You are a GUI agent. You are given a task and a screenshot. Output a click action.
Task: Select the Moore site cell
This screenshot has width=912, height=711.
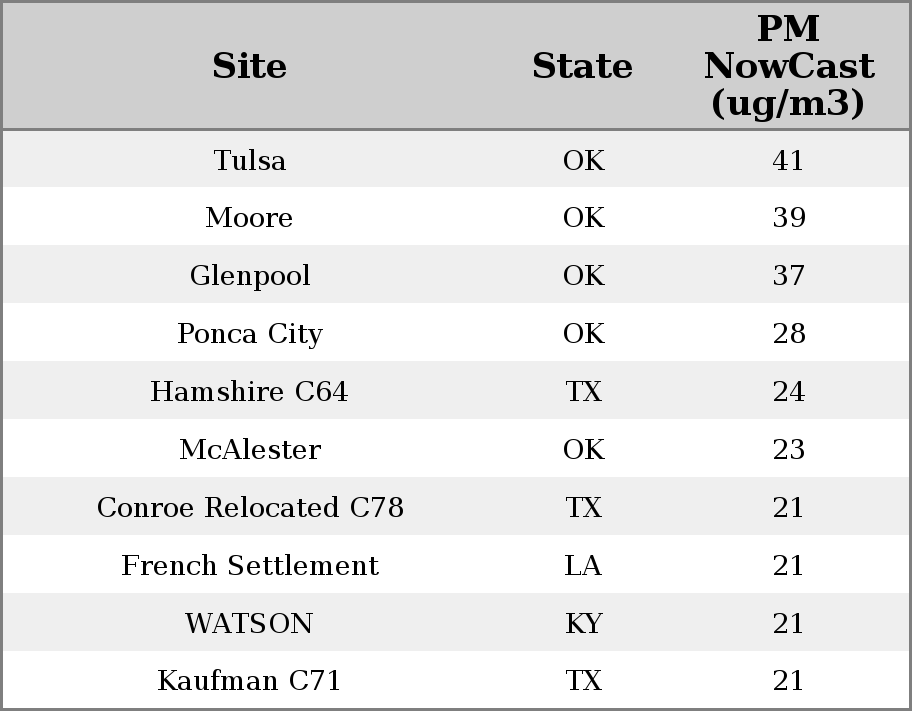pos(250,218)
